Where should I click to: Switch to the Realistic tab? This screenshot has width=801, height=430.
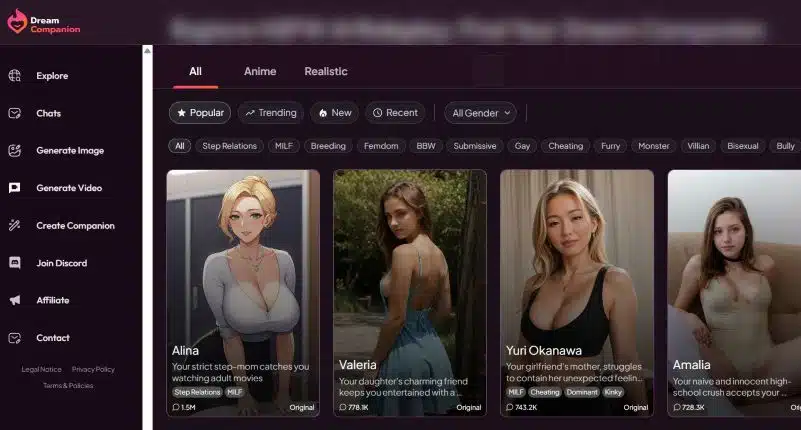[x=326, y=71]
